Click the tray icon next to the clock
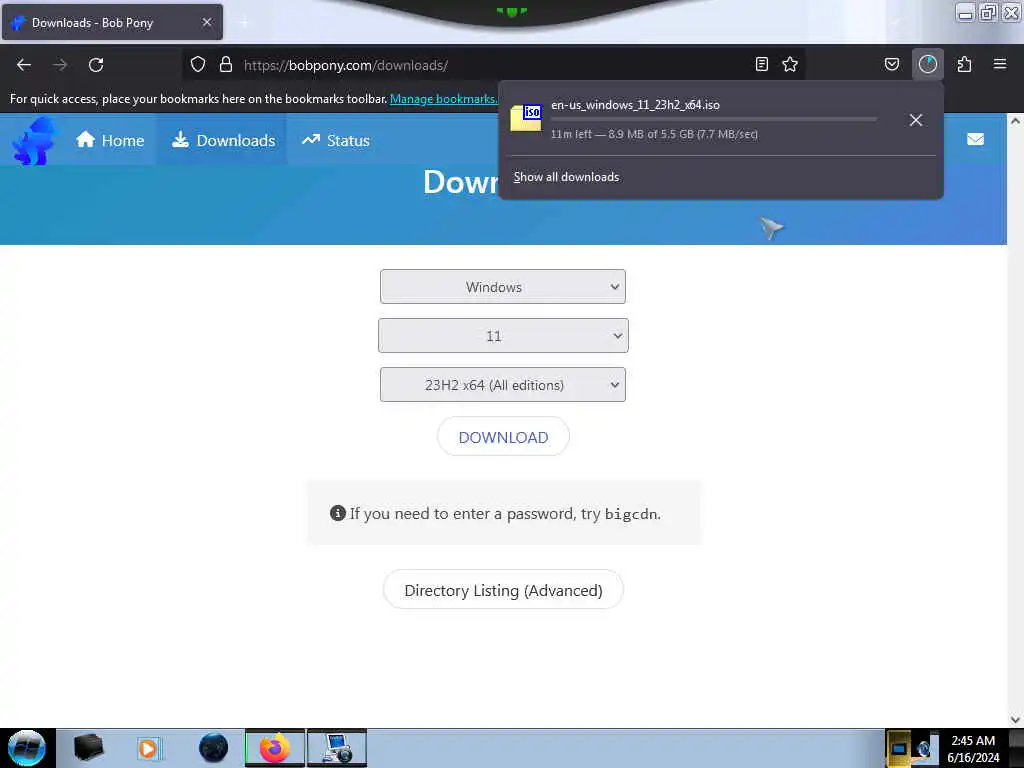Screen dimensions: 1024x768 pos(923,749)
